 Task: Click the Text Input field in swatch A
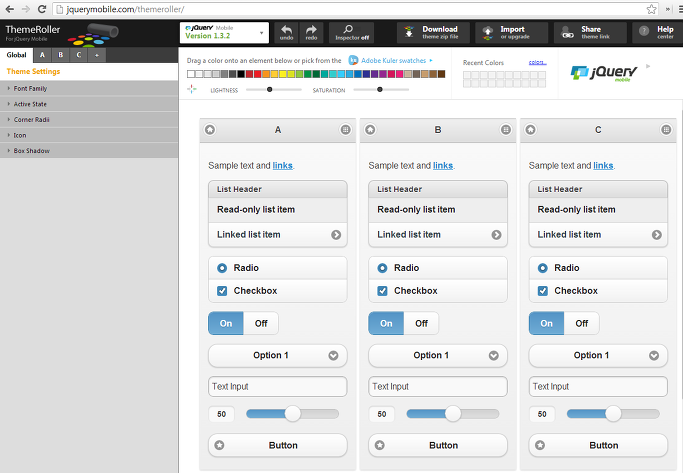[278, 386]
